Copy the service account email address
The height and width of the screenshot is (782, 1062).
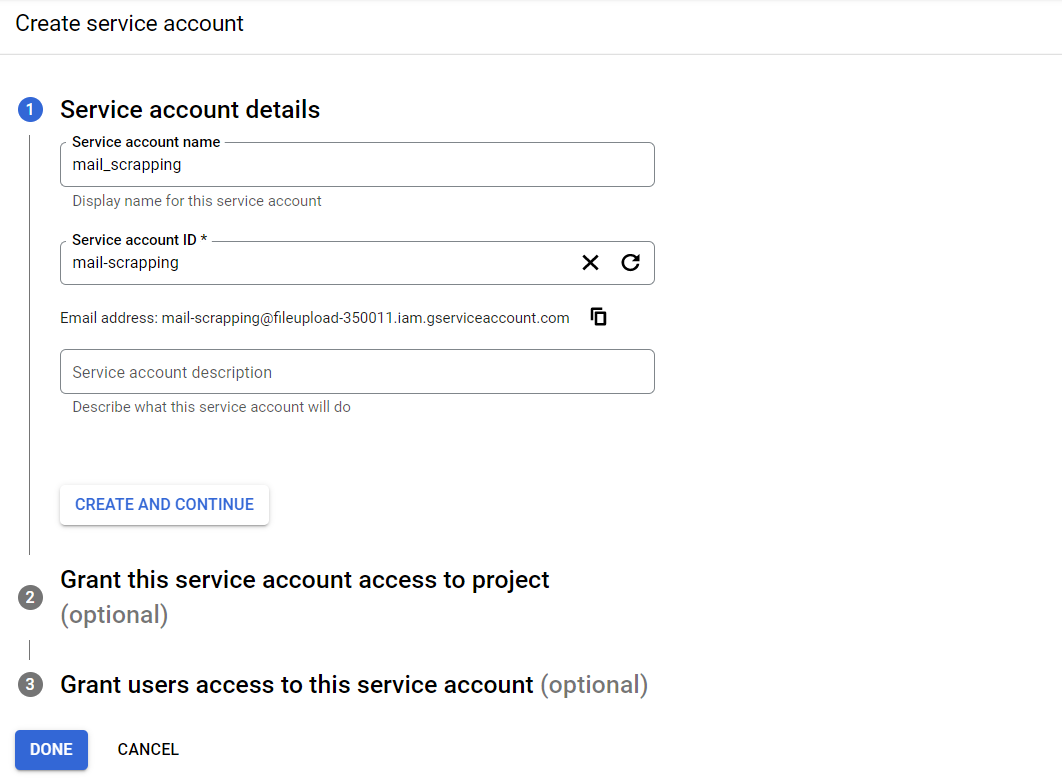599,317
